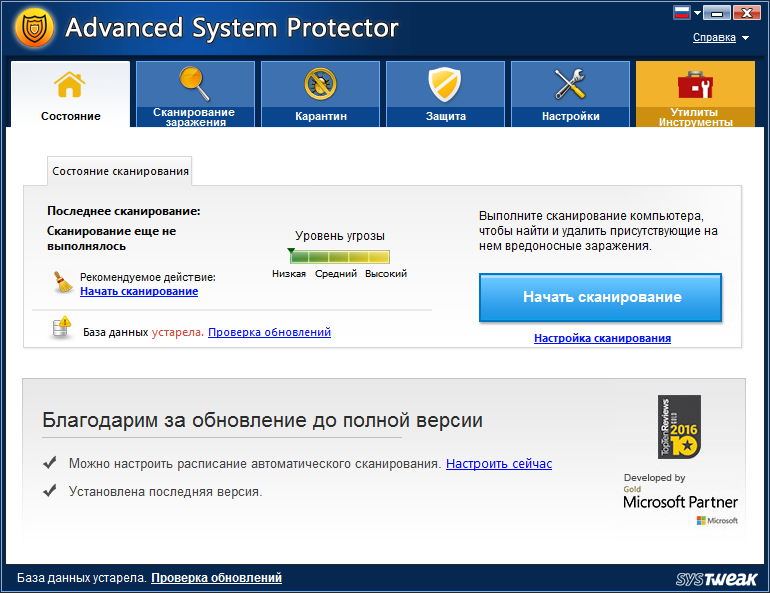Click the database warning icon
Viewport: 770px width, 593px height.
pyautogui.click(x=61, y=328)
